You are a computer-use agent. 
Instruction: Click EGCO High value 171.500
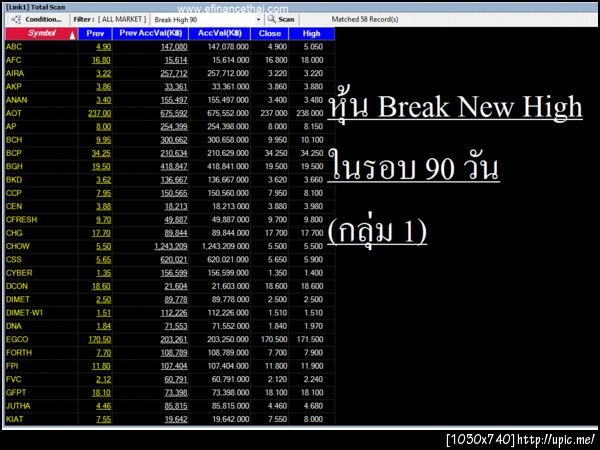pos(310,339)
